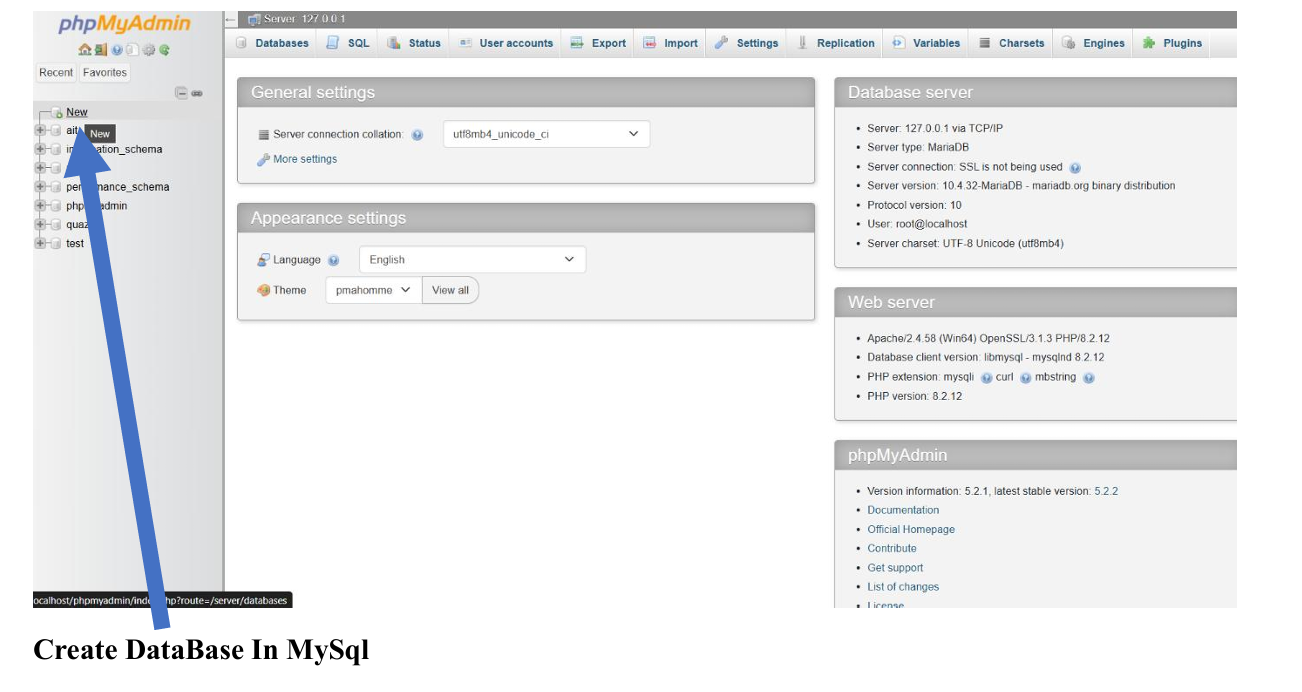The image size is (1302, 692).
Task: Open the Official Homepage link
Action: [911, 529]
